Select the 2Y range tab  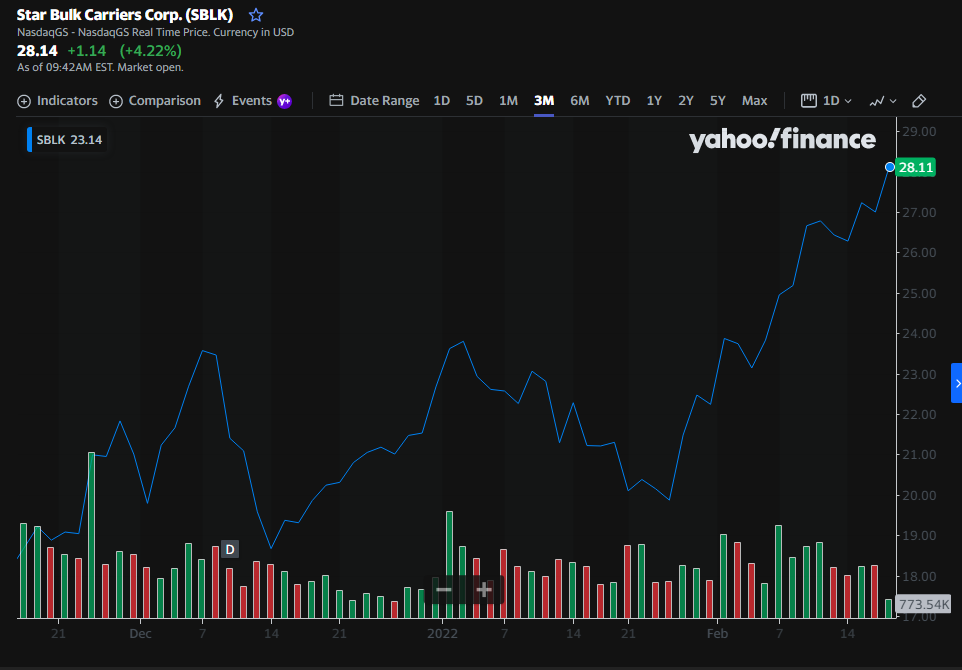[686, 101]
